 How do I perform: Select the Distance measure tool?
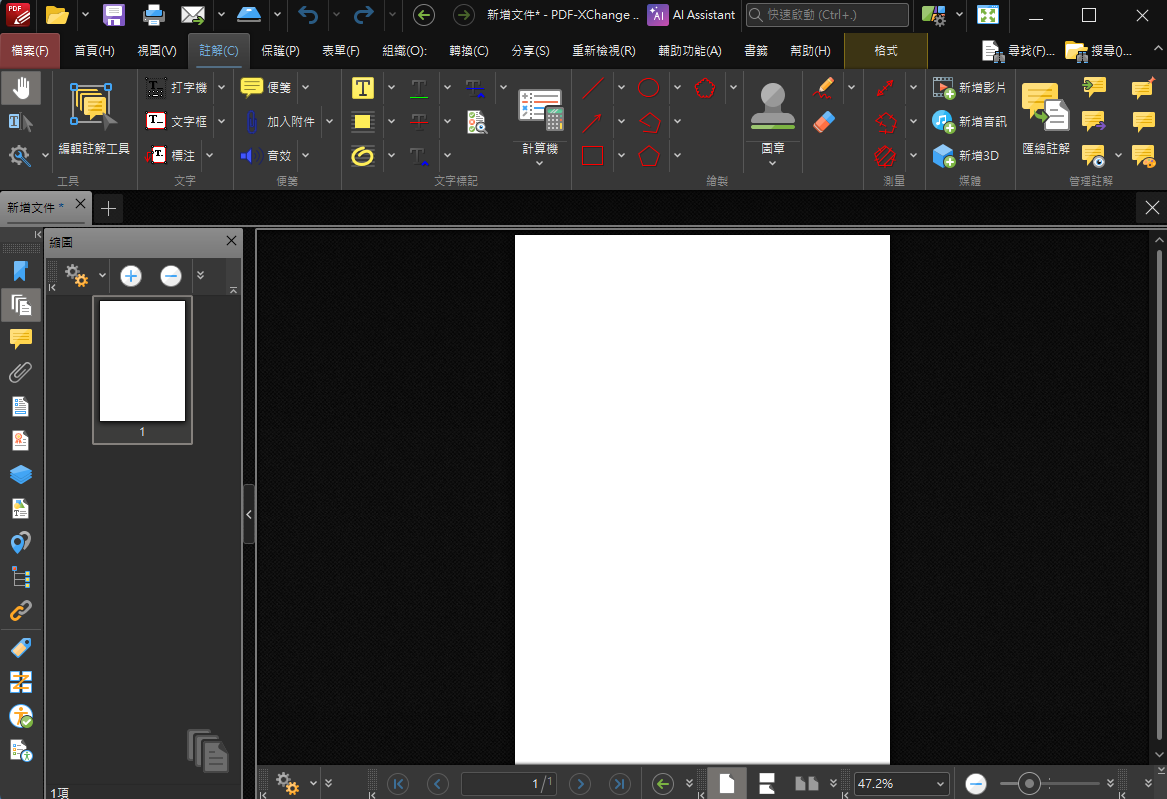[x=885, y=88]
